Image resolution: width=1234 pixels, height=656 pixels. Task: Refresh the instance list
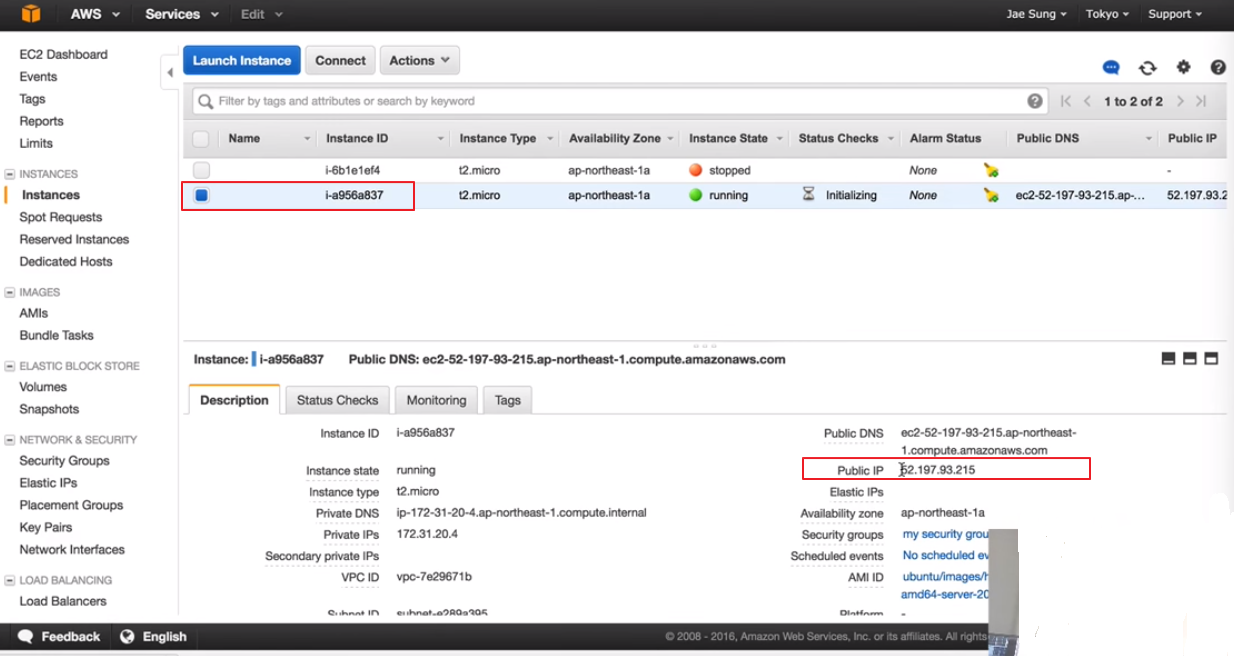point(1147,68)
